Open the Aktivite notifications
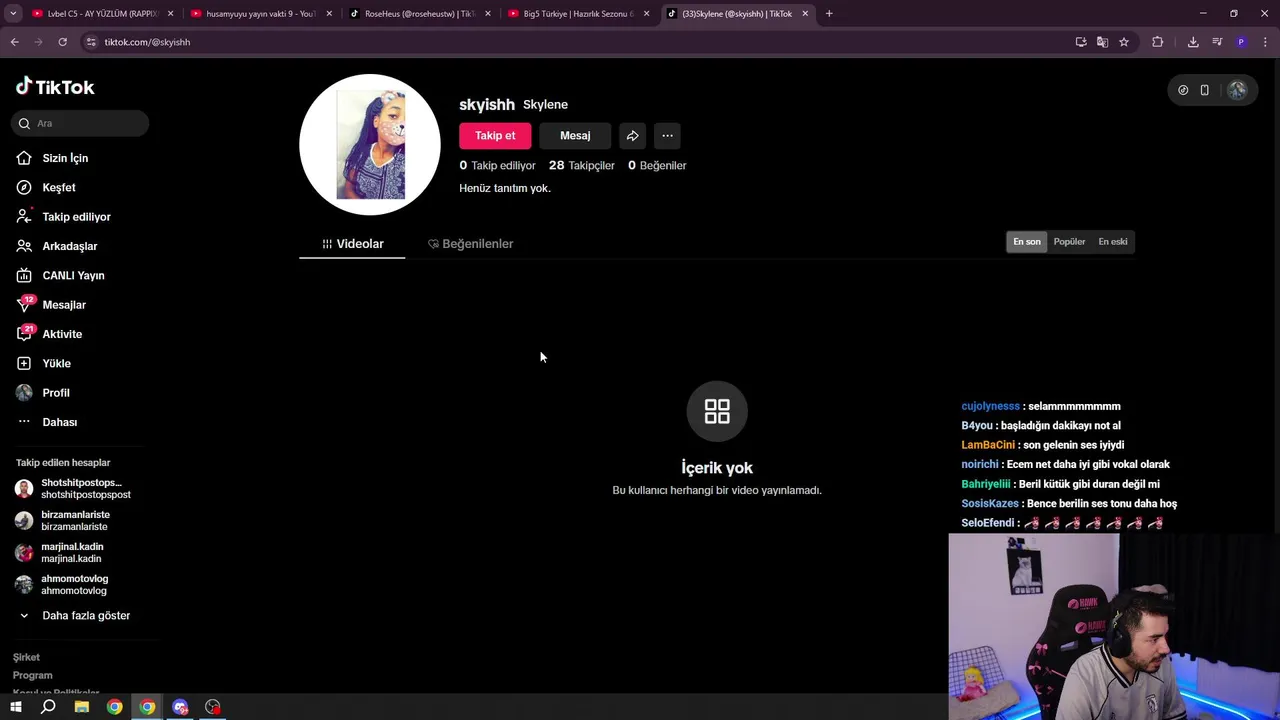The width and height of the screenshot is (1280, 720). [x=49, y=334]
